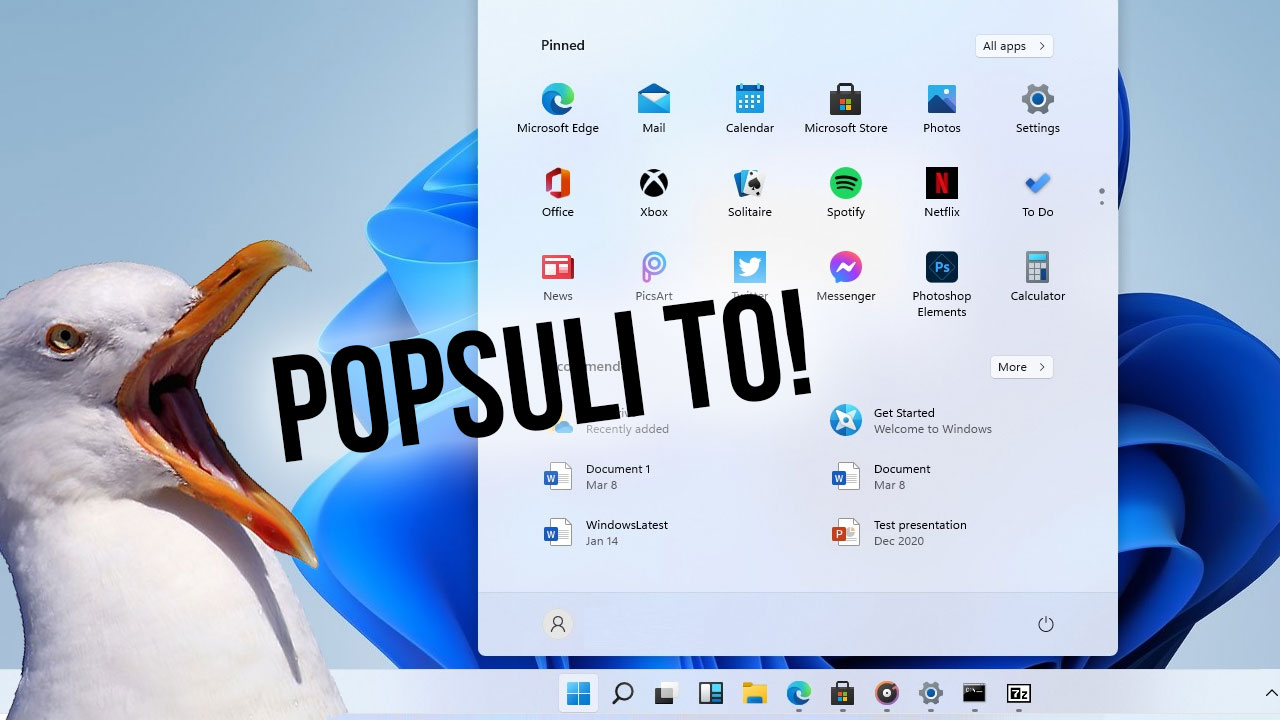Launch Photoshop Elements

[942, 284]
